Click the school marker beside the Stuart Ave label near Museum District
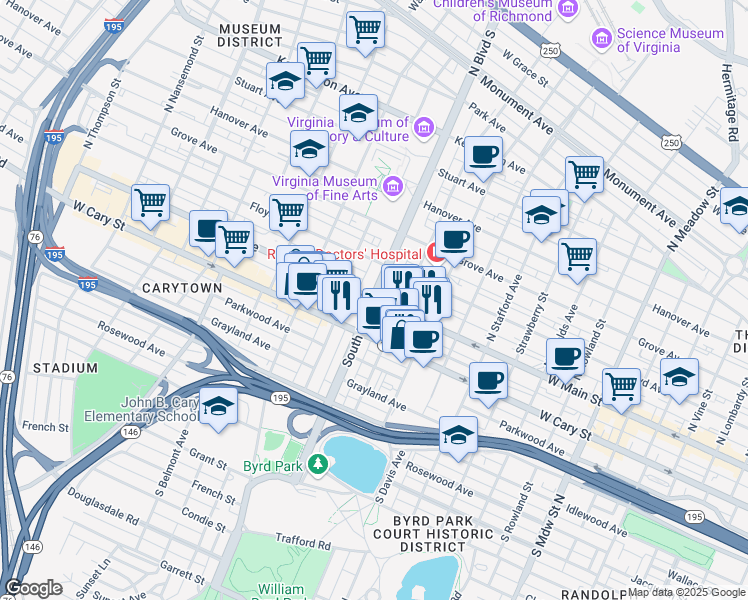 pyautogui.click(x=285, y=82)
